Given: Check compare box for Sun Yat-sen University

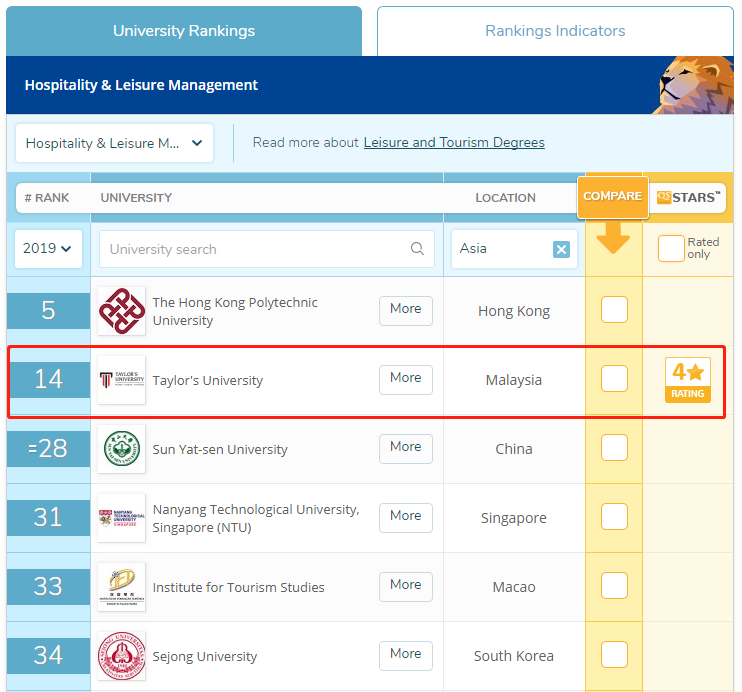Looking at the screenshot, I should [614, 447].
